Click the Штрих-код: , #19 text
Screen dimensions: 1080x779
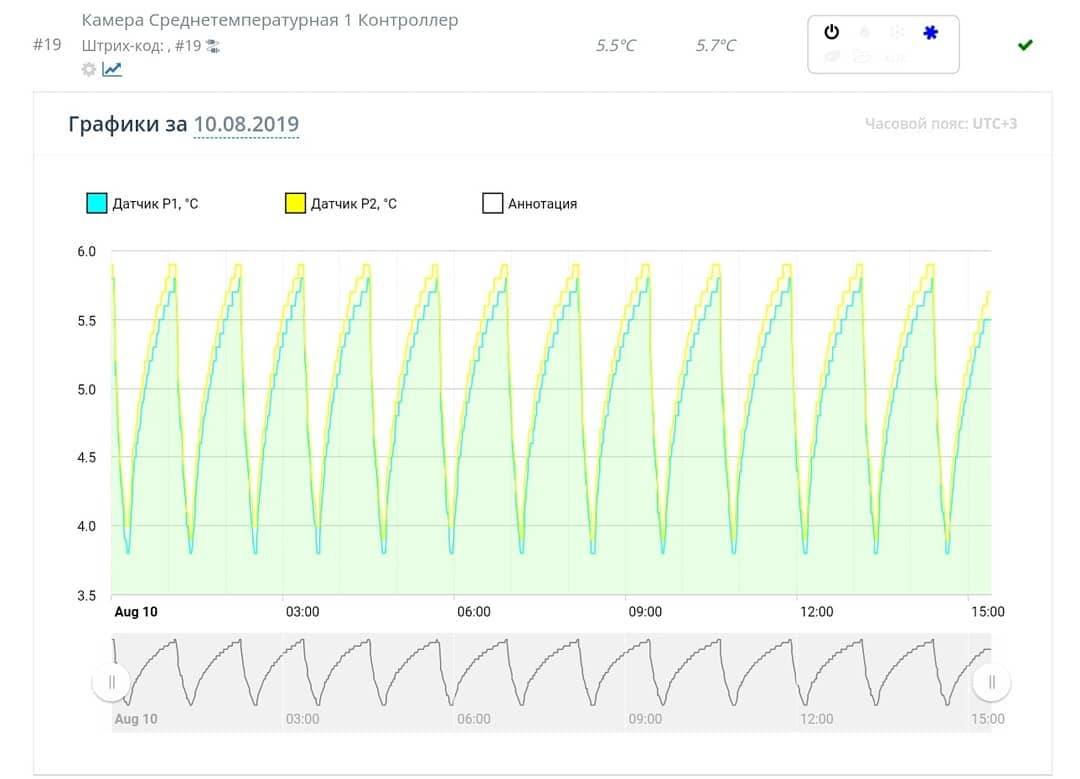click(x=141, y=46)
